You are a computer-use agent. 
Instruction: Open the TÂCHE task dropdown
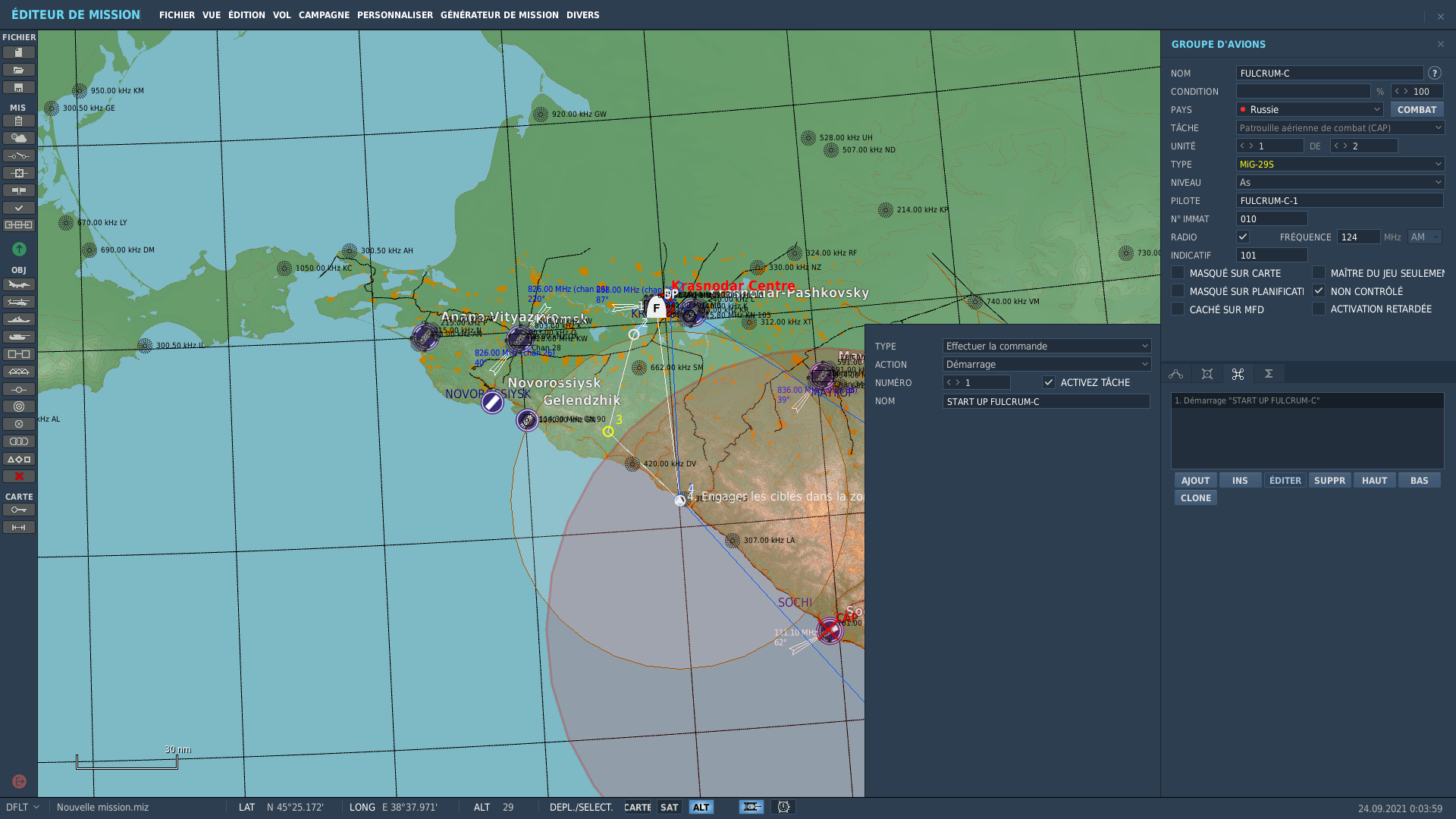[x=1341, y=127]
